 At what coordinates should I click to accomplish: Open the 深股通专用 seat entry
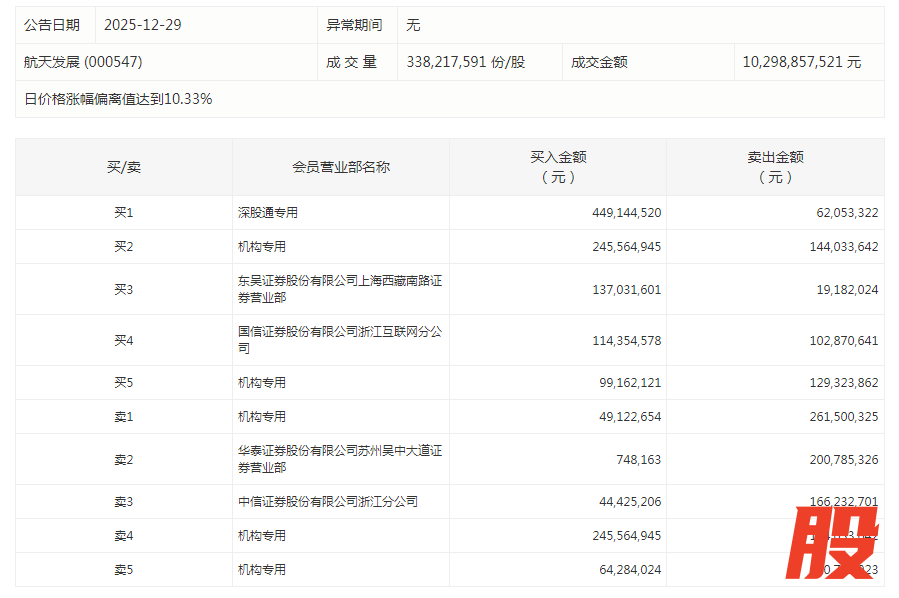pos(268,213)
